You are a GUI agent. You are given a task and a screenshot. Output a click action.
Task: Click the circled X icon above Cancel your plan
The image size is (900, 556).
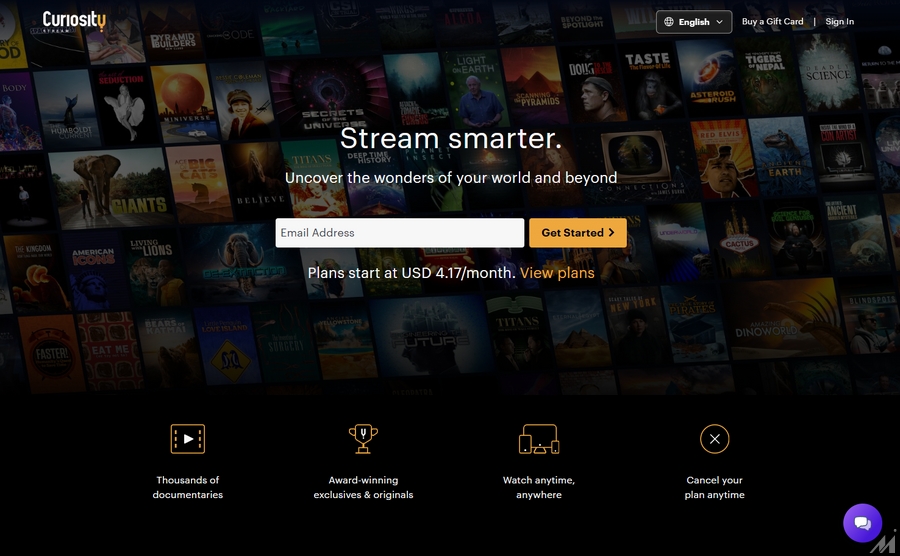(715, 439)
